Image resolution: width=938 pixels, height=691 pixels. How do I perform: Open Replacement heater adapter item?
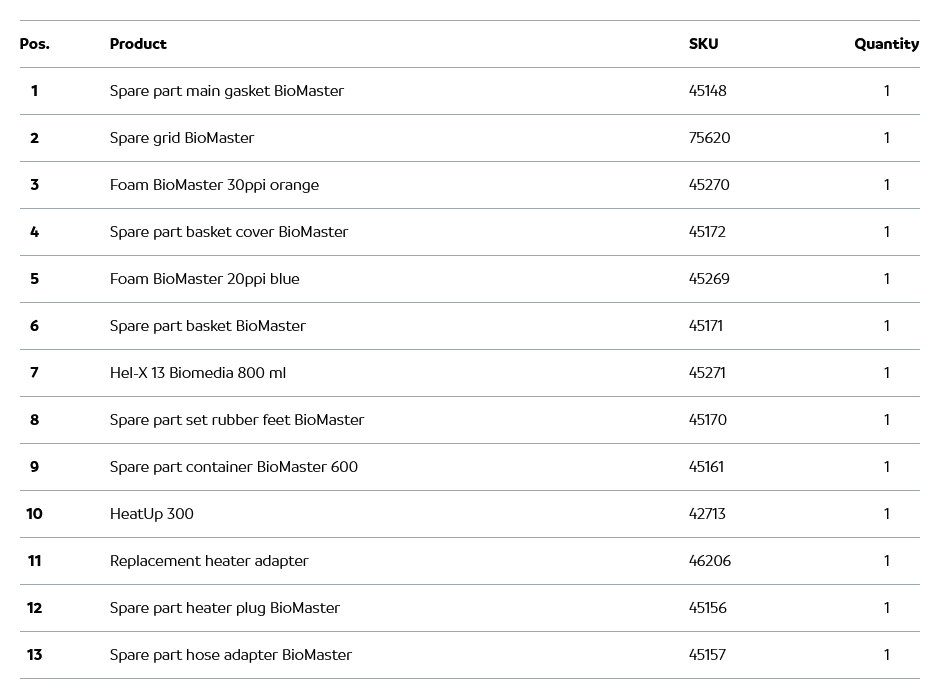coord(208,561)
